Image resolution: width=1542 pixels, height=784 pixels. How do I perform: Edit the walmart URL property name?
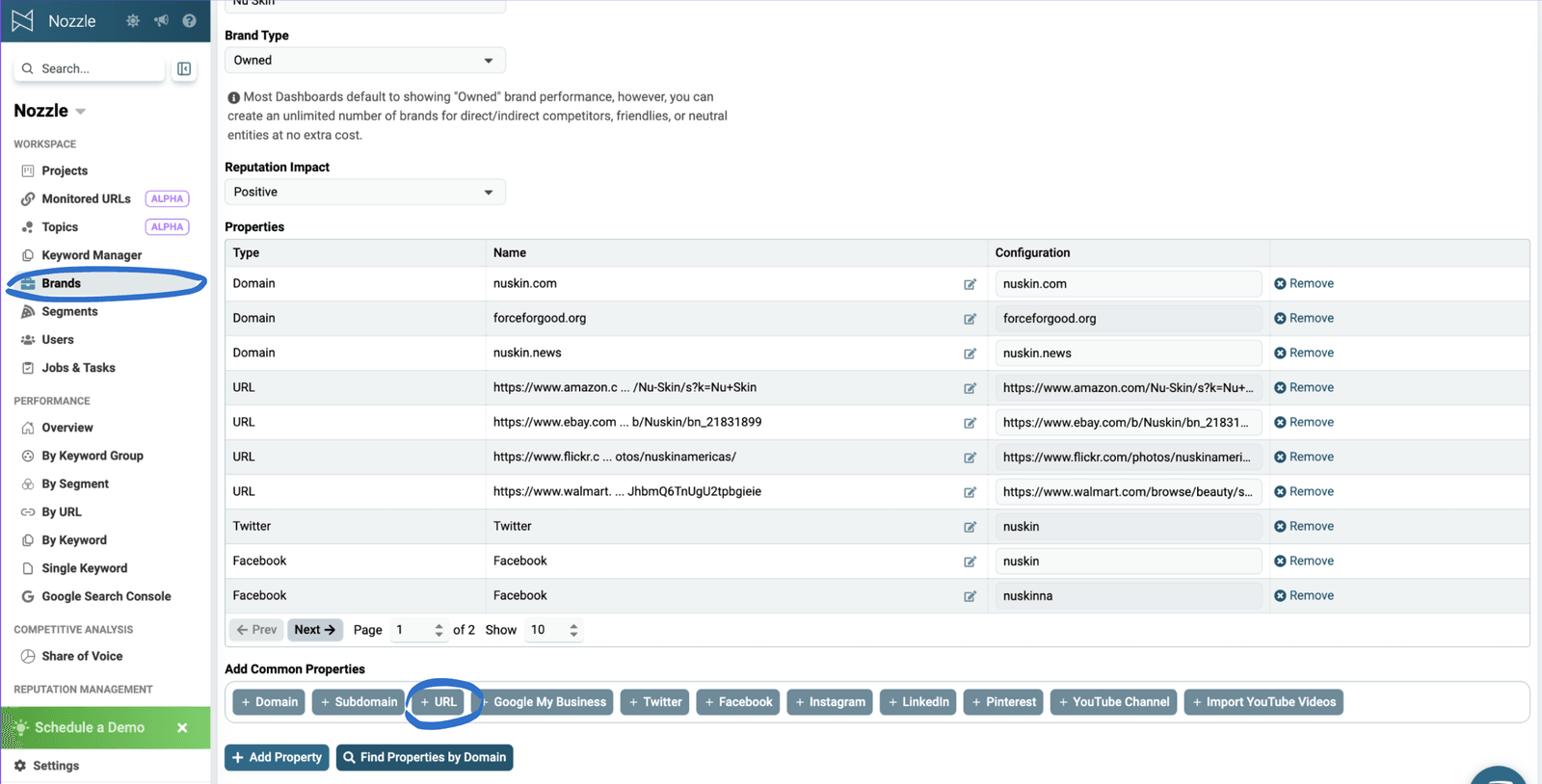click(x=970, y=492)
